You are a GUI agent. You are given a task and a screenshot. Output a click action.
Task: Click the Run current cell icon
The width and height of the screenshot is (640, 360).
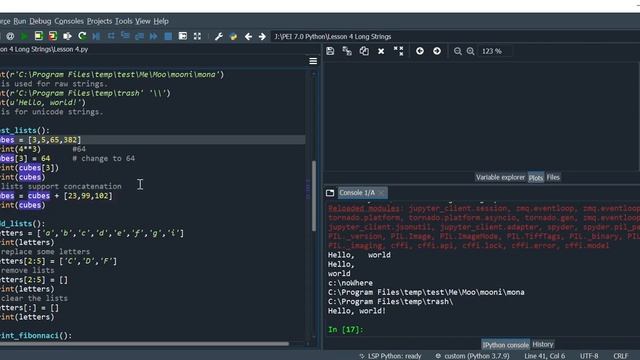(38, 36)
